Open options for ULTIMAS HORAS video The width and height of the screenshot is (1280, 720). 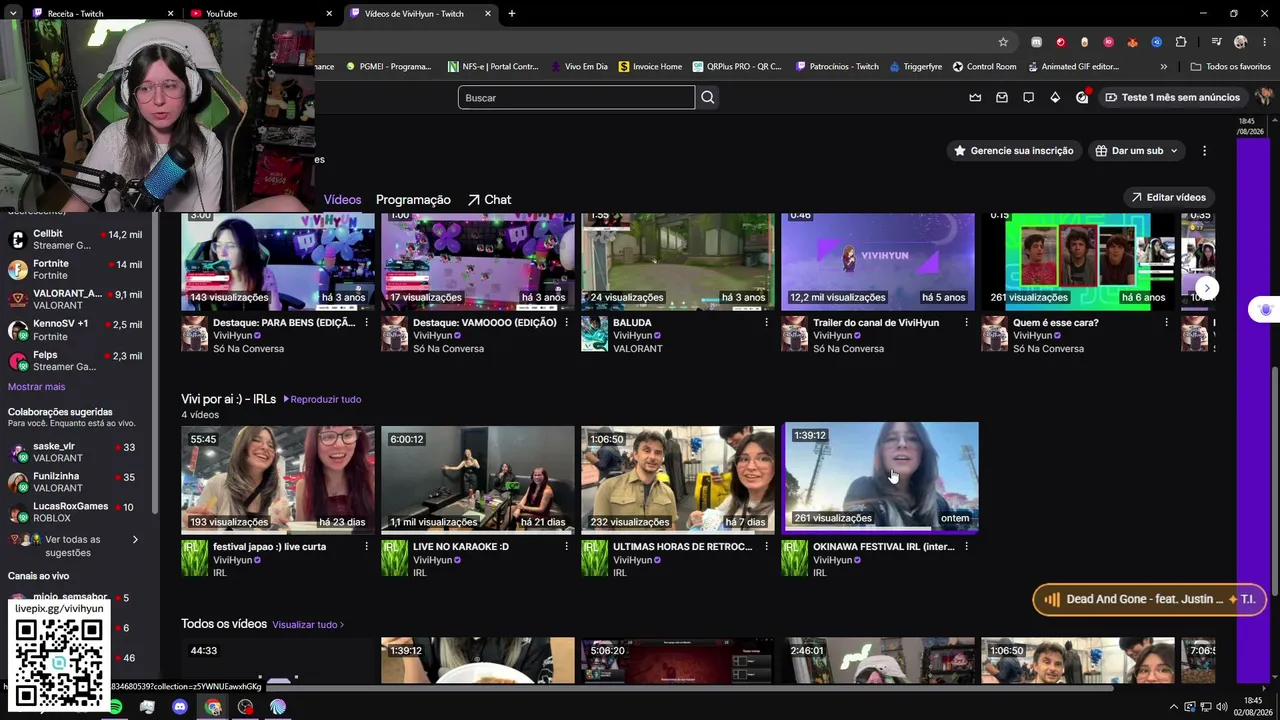(x=766, y=547)
